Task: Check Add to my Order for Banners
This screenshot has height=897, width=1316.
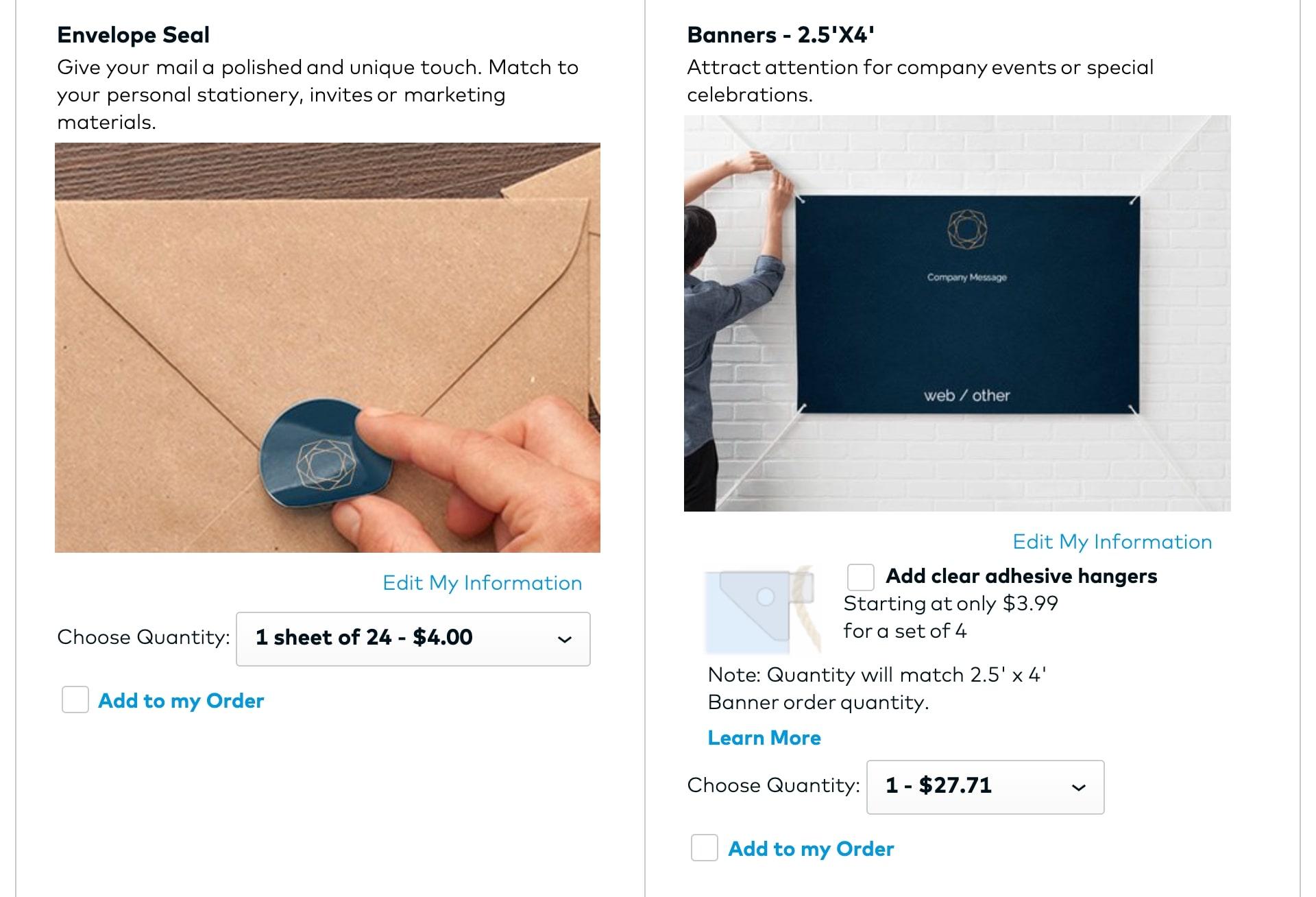Action: (705, 848)
